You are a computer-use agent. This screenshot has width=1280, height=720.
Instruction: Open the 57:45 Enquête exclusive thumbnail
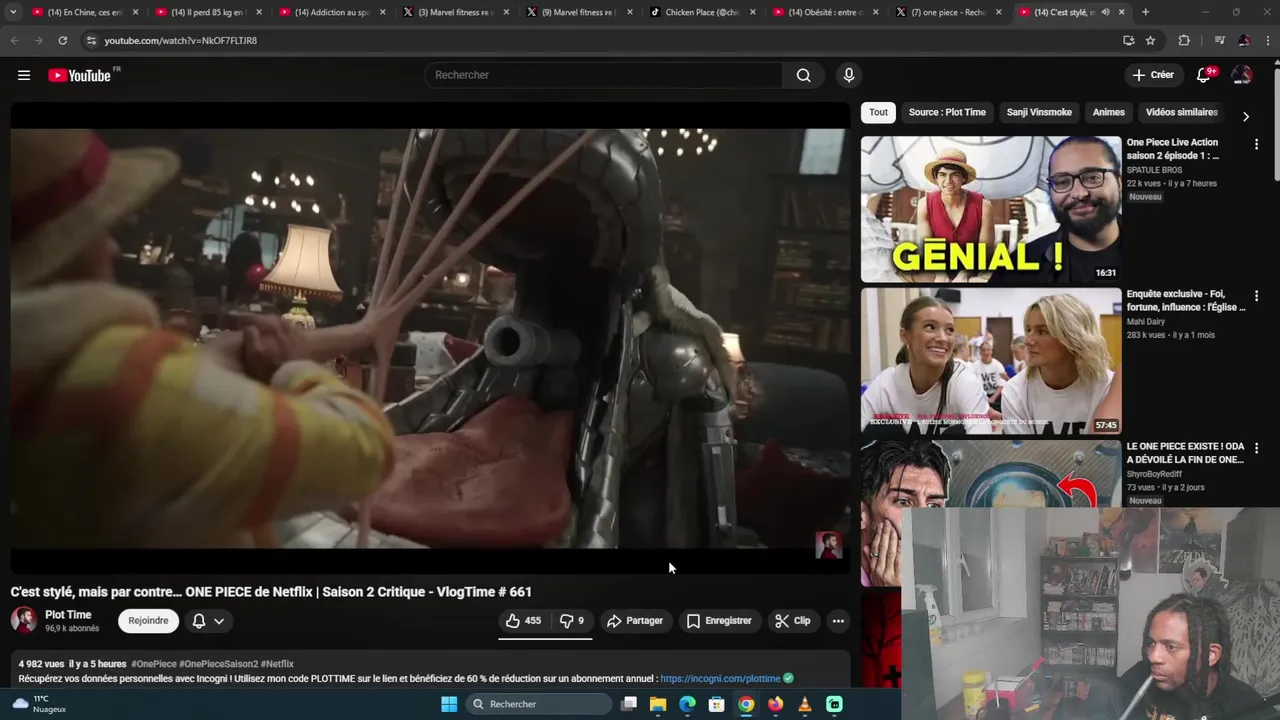pos(991,361)
